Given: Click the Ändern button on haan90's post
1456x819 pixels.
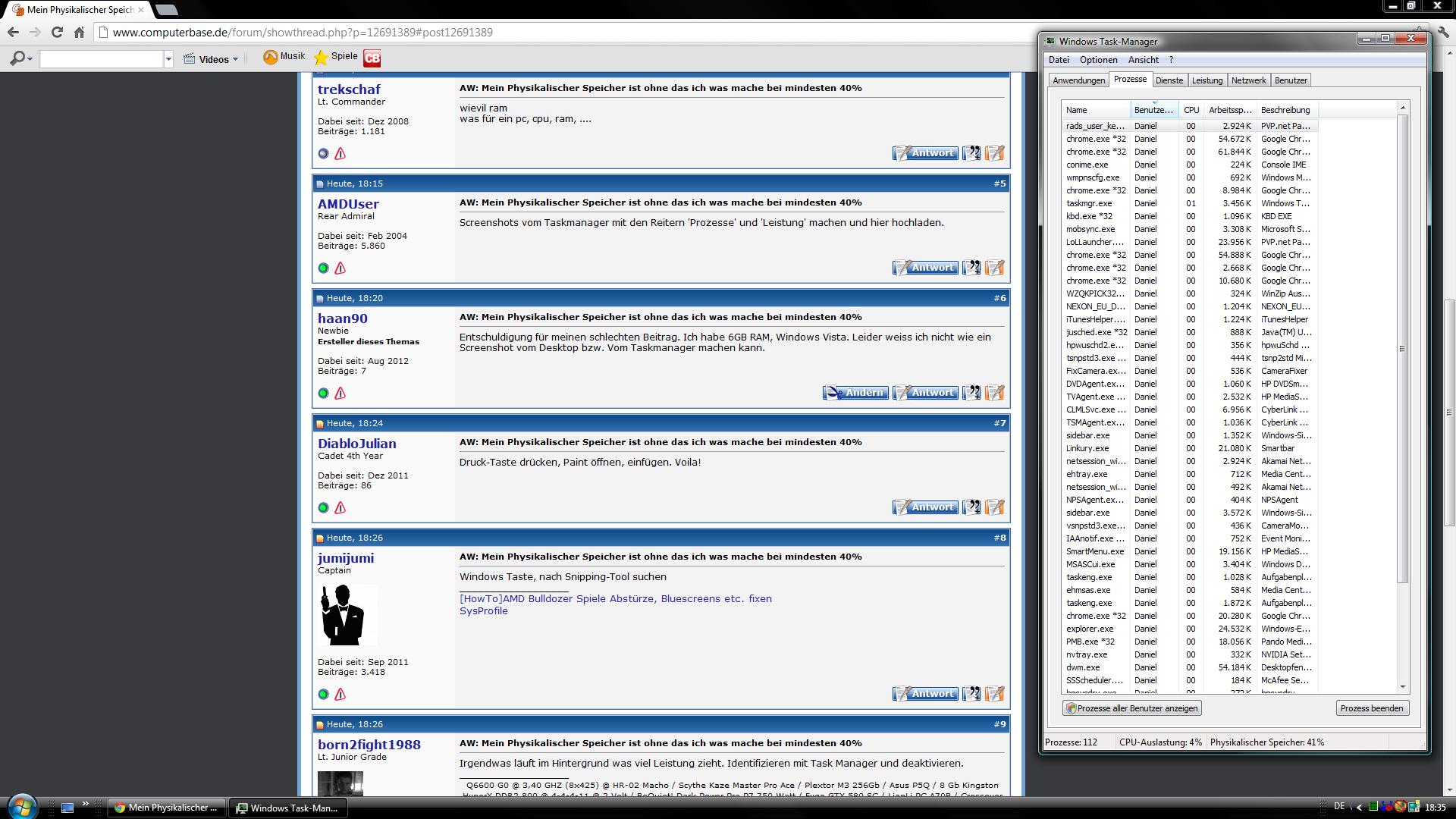Looking at the screenshot, I should [855, 392].
